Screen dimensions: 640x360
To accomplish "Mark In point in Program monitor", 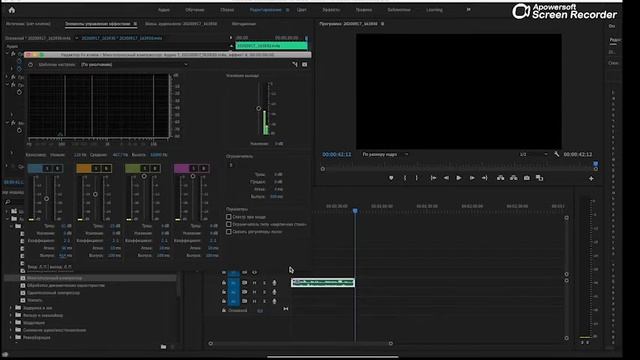I will pyautogui.click(x=405, y=178).
